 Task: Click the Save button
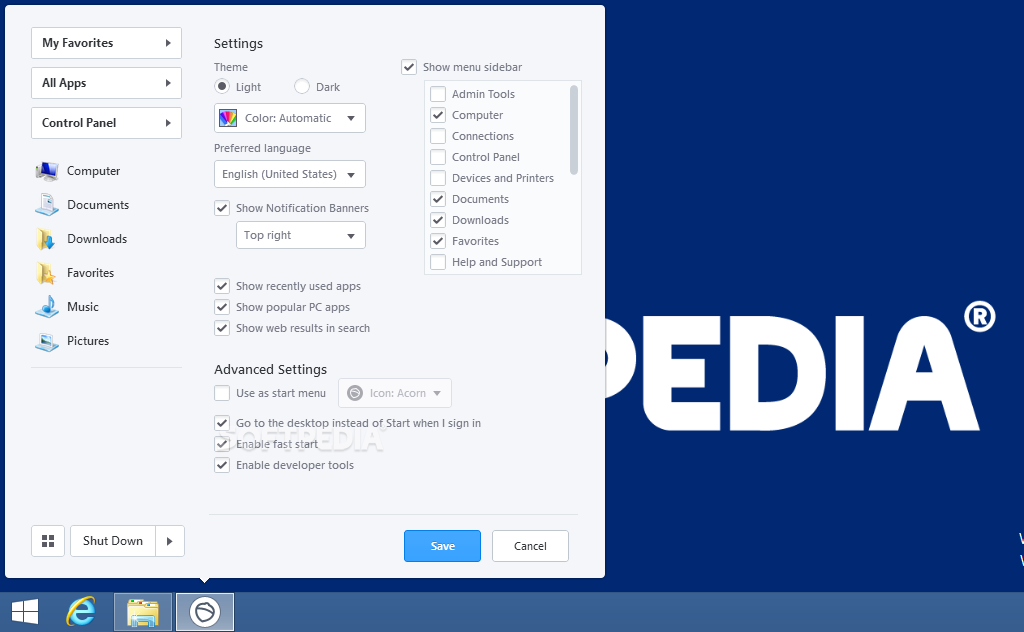point(442,546)
